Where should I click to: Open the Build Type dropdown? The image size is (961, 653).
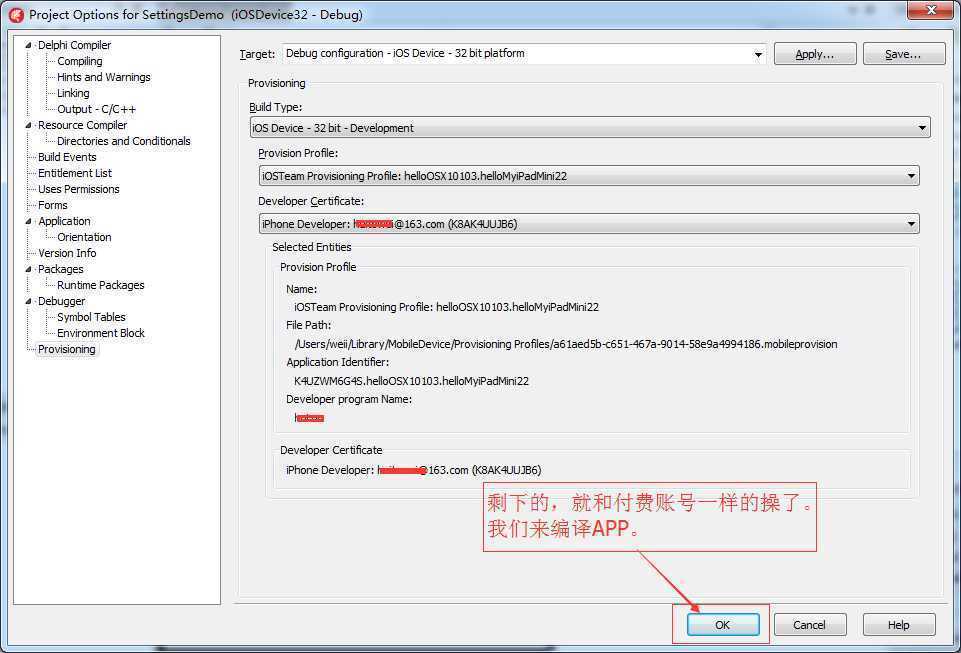[922, 128]
